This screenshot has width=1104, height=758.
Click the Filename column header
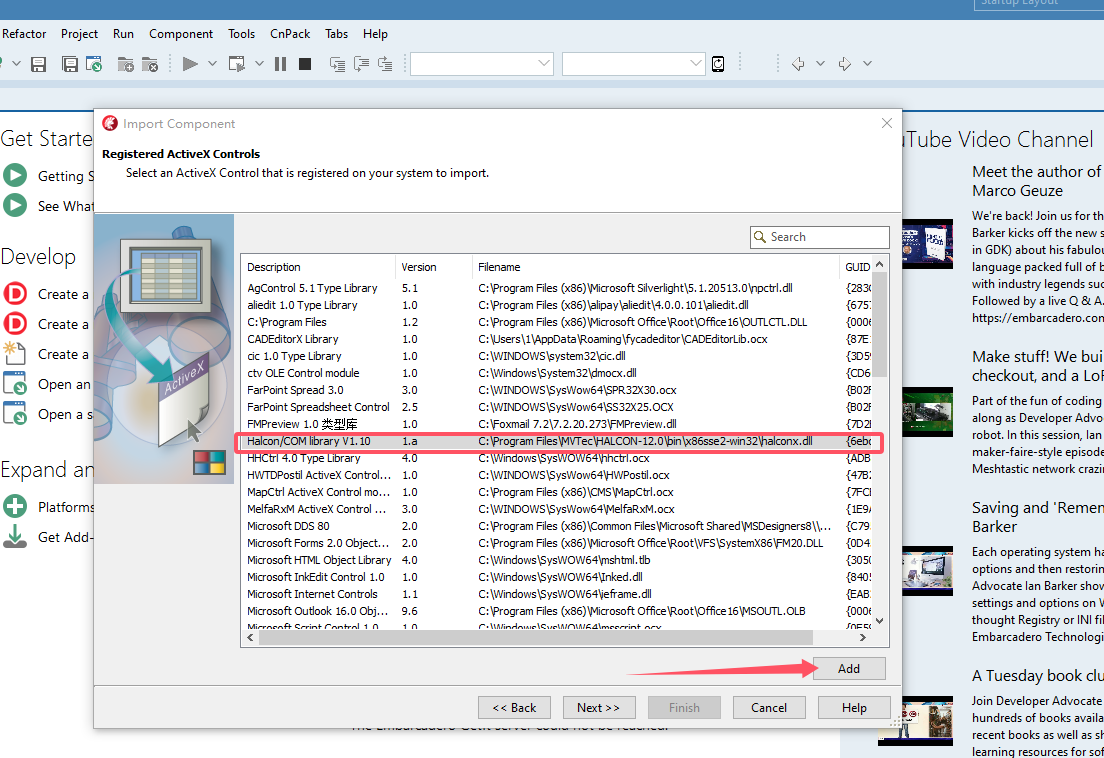(x=656, y=267)
